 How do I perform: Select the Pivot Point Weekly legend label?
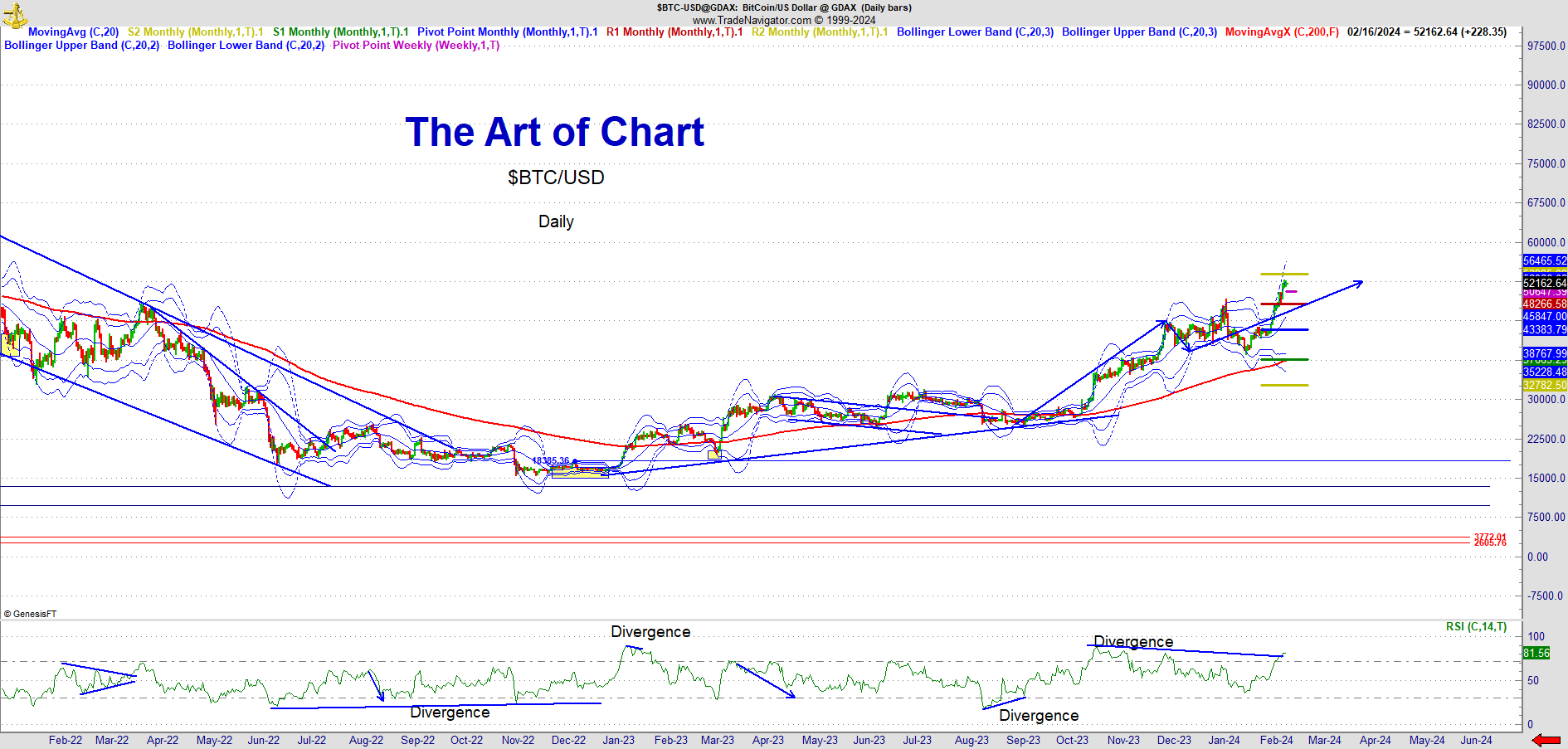click(416, 46)
